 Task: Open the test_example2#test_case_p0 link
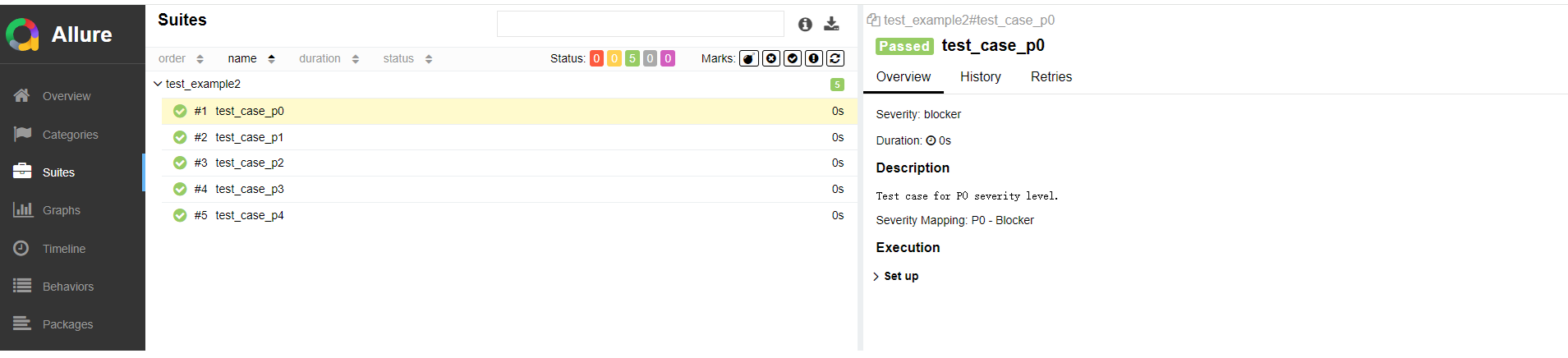click(968, 20)
